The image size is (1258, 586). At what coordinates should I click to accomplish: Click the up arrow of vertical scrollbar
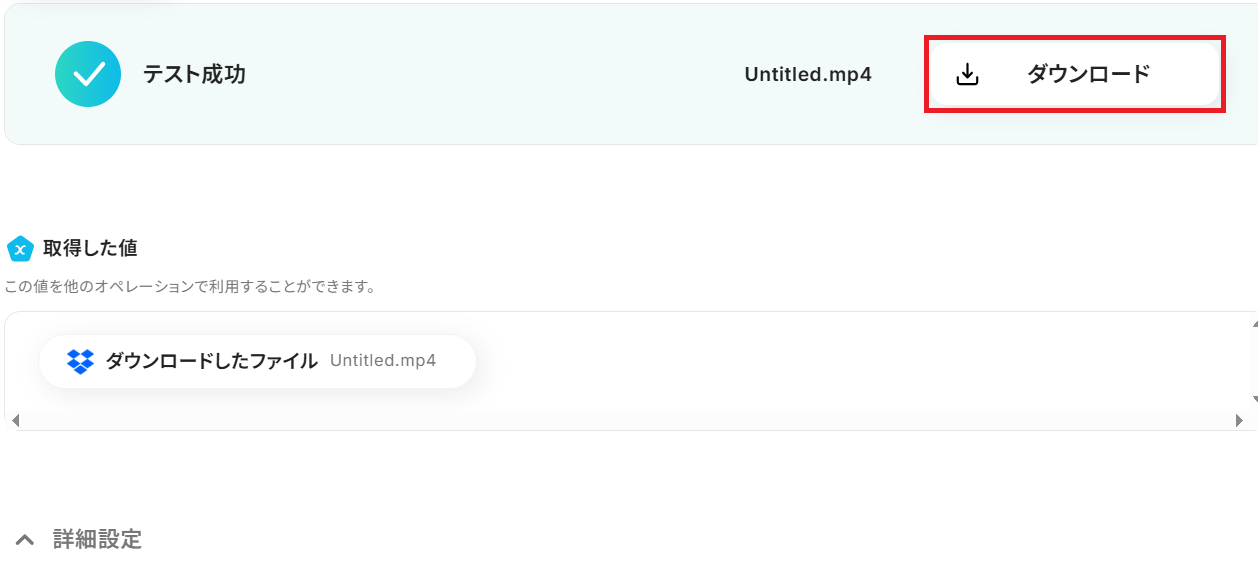point(1254,324)
